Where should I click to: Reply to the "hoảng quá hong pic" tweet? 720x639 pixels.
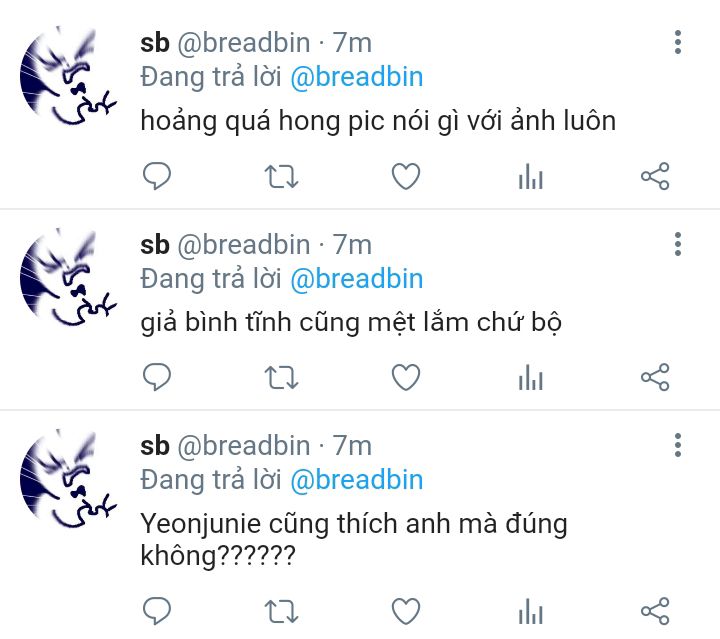(x=157, y=176)
